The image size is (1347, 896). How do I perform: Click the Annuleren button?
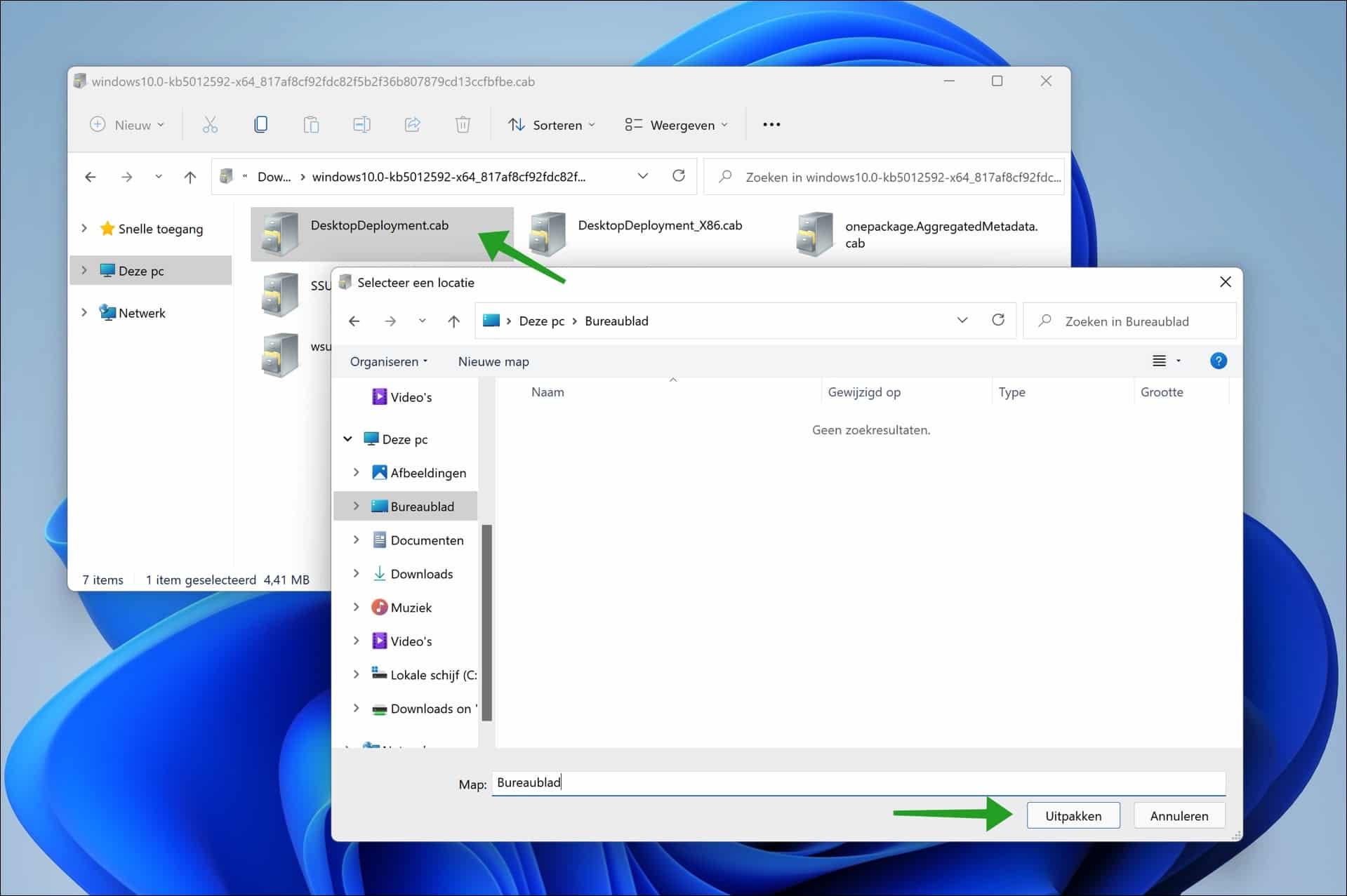click(1179, 815)
